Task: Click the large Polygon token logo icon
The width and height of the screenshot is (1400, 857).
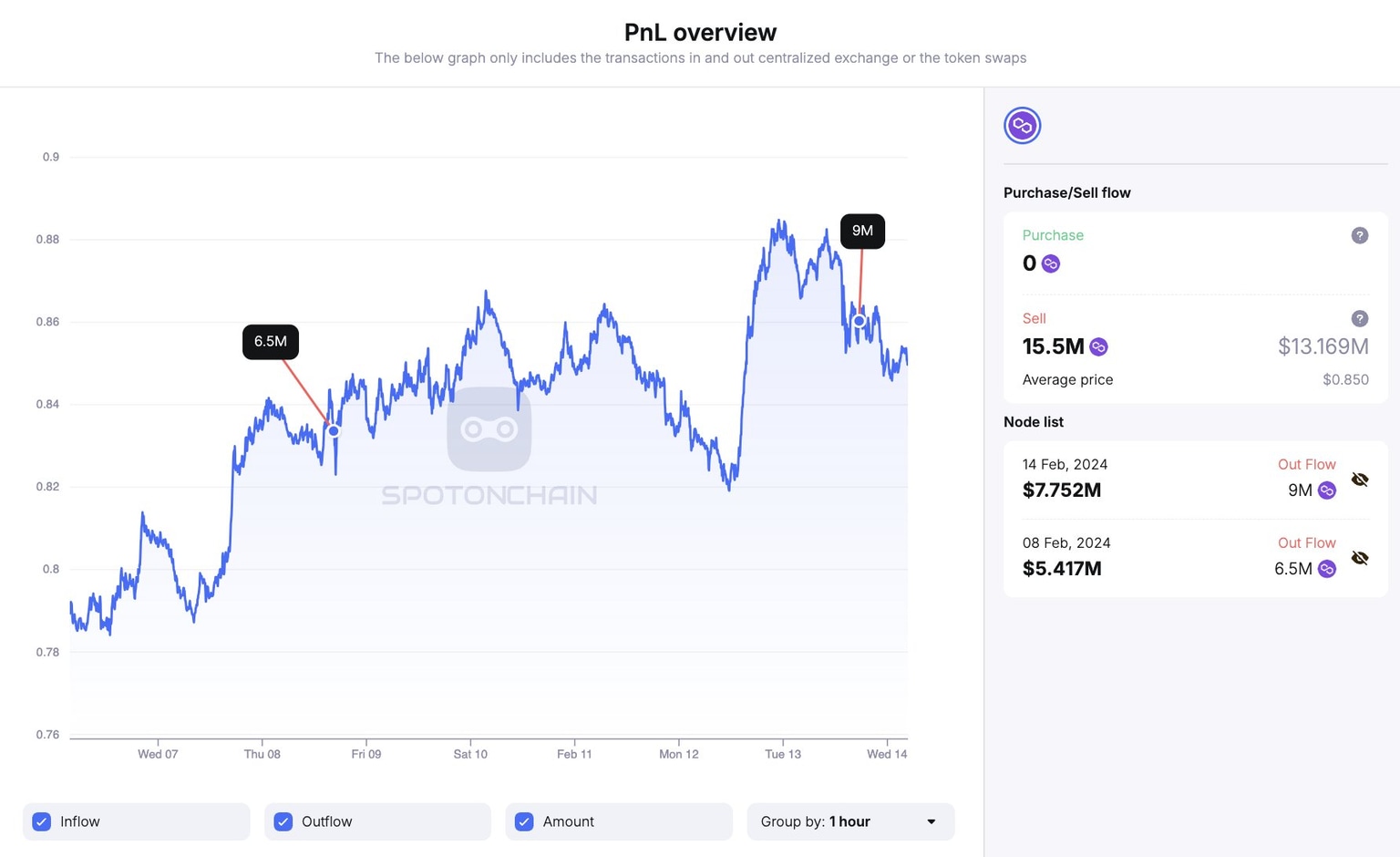Action: pos(1022,126)
